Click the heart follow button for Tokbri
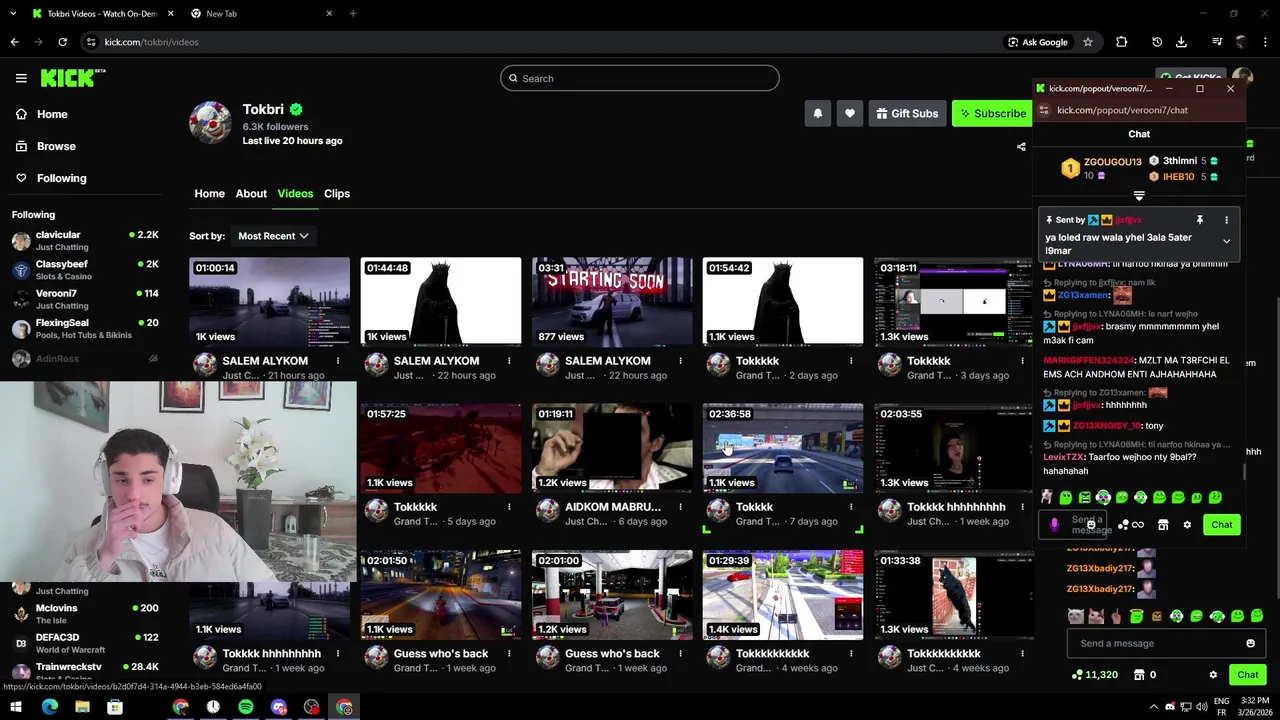The width and height of the screenshot is (1280, 720). (850, 113)
